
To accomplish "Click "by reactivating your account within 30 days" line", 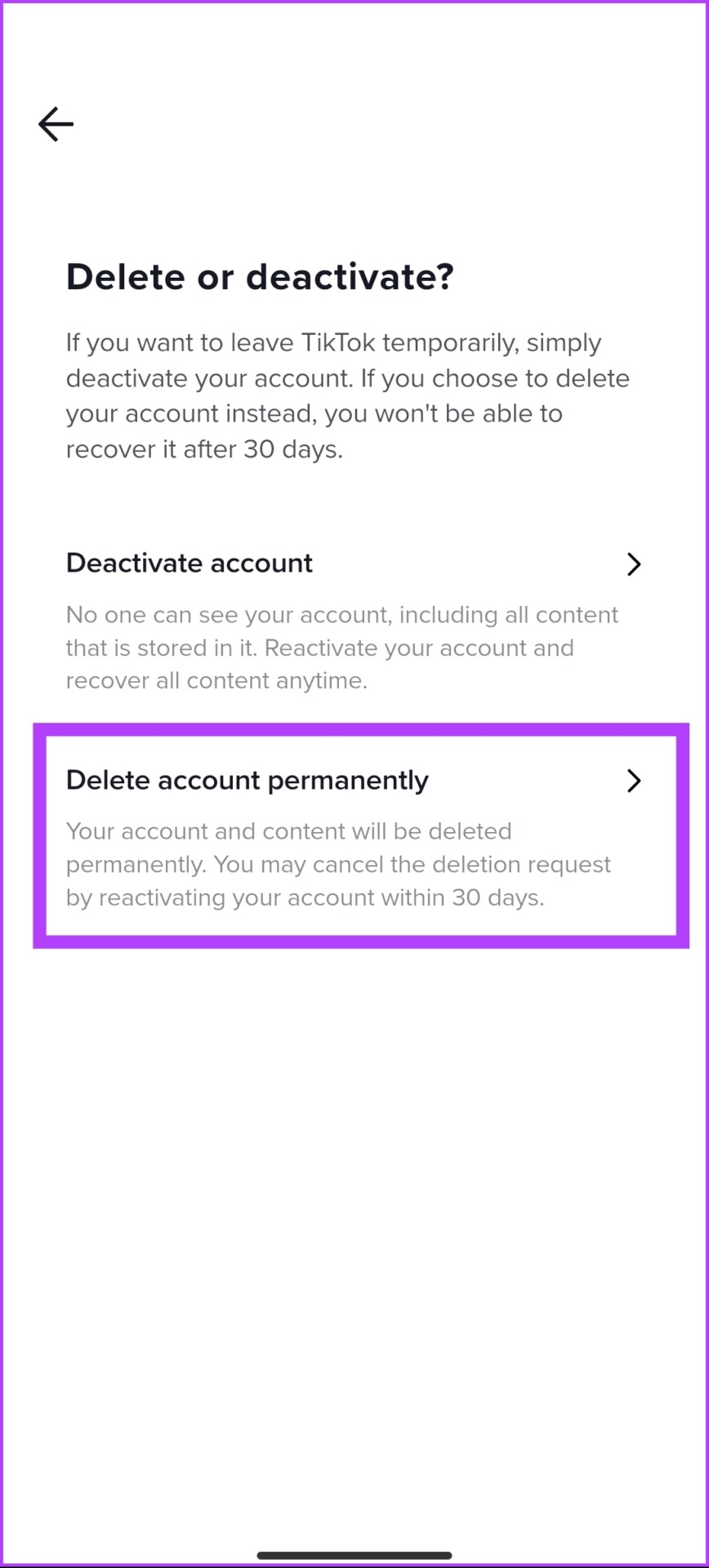I will [x=305, y=898].
